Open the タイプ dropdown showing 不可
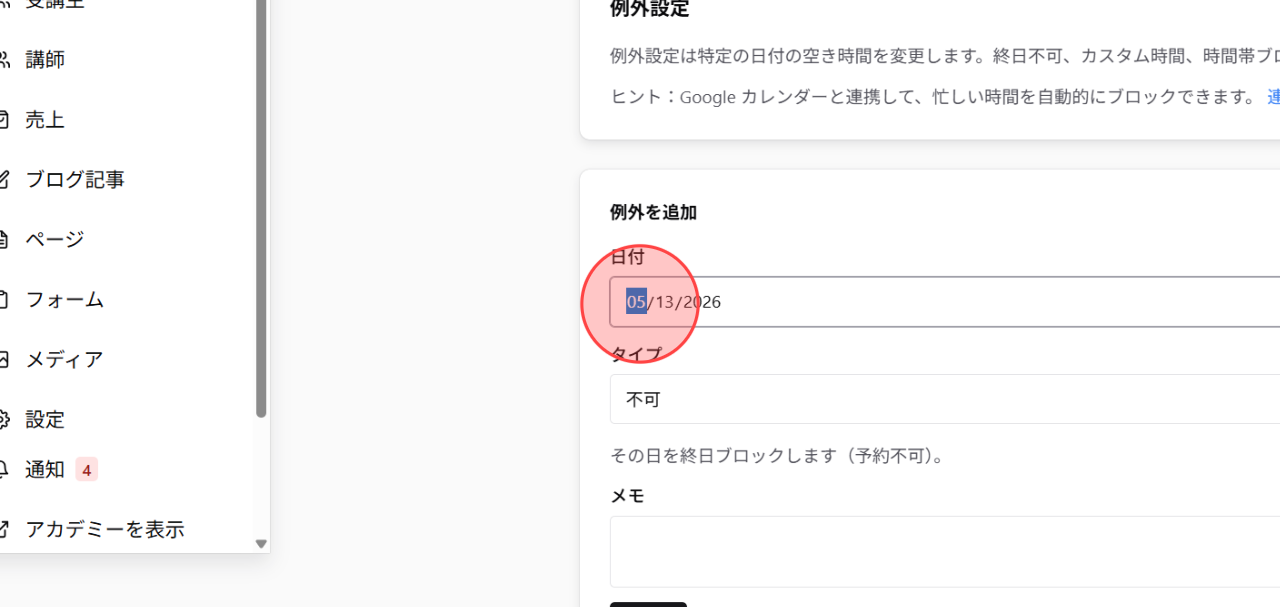 (945, 399)
